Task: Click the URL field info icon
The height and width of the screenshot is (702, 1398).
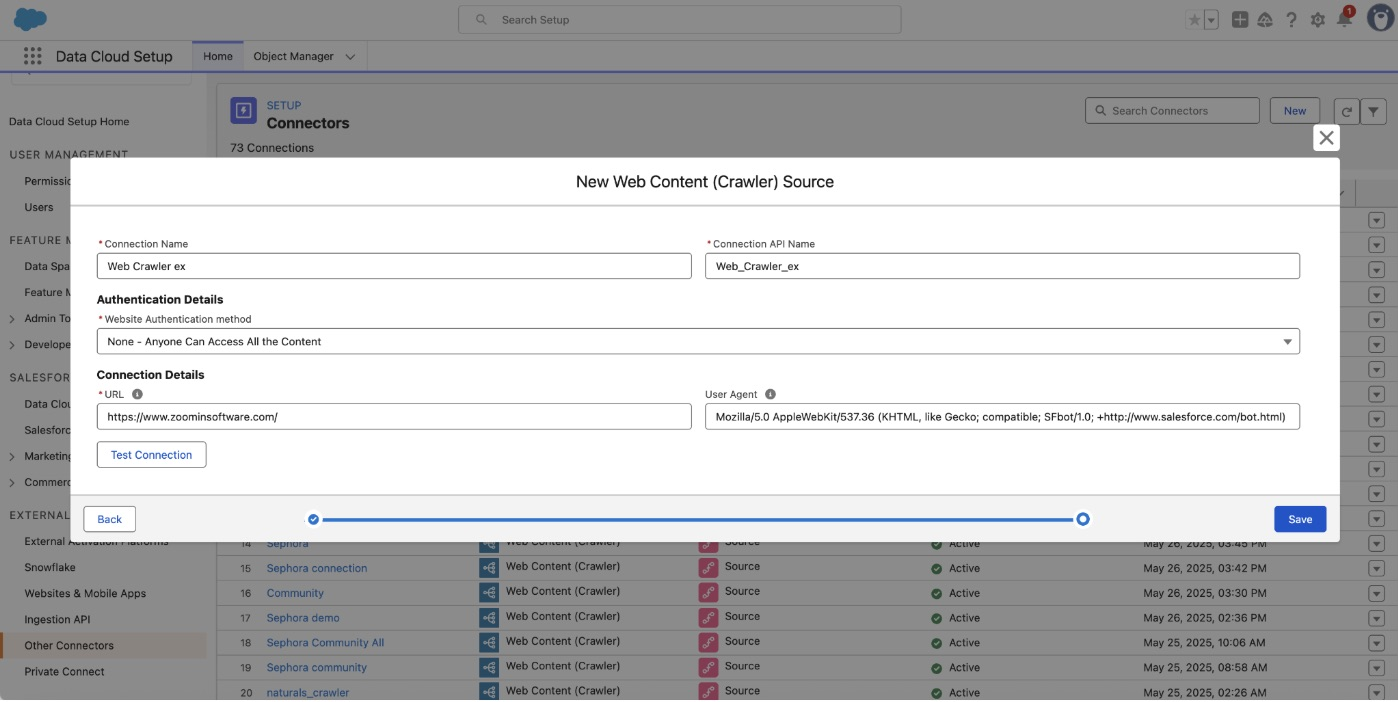Action: [x=137, y=394]
